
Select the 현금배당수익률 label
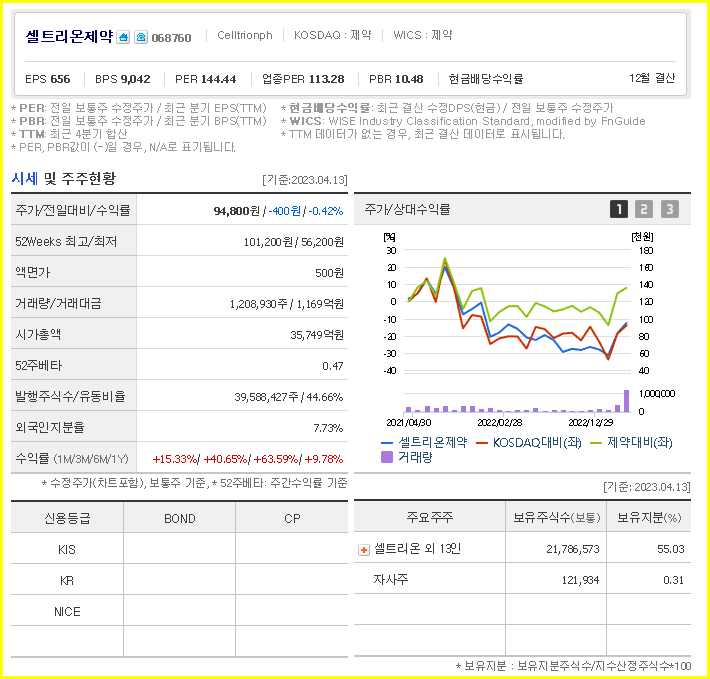485,79
